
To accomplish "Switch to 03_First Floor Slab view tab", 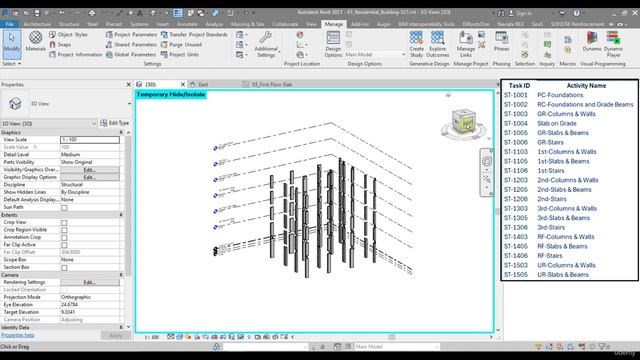I will click(x=272, y=84).
